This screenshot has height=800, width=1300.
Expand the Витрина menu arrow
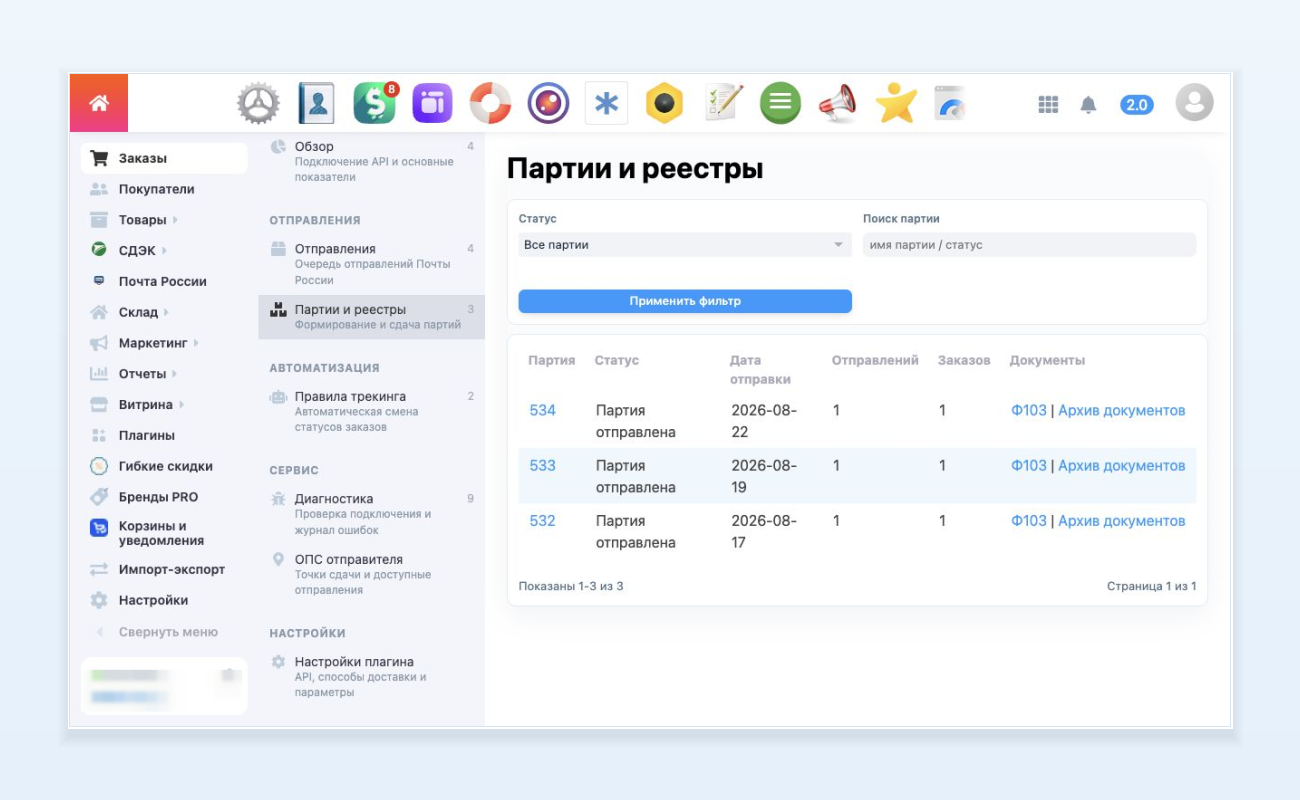(181, 405)
